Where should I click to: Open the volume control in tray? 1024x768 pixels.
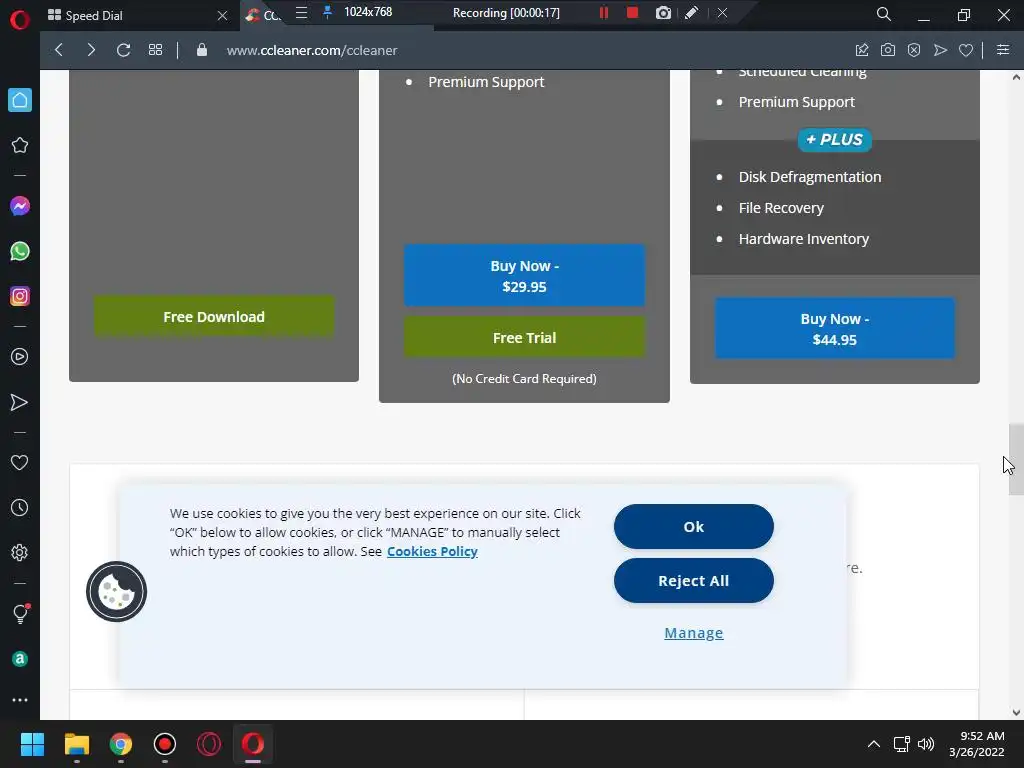coord(926,744)
